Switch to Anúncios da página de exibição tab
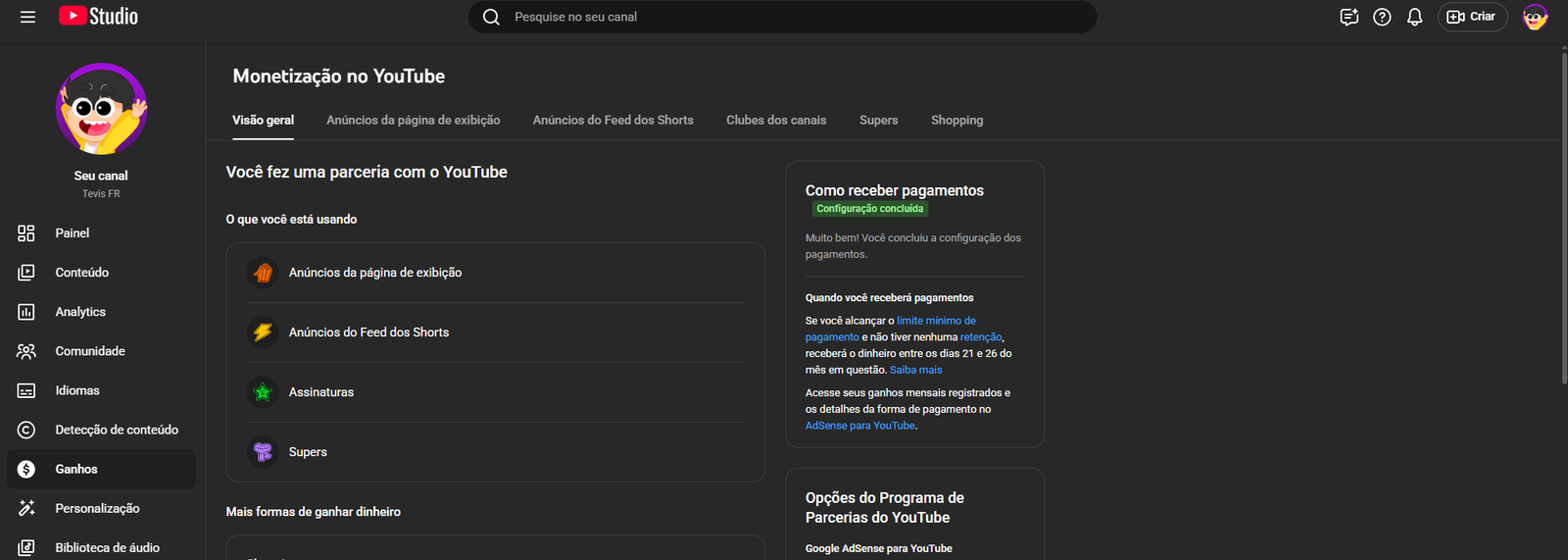 [x=413, y=121]
